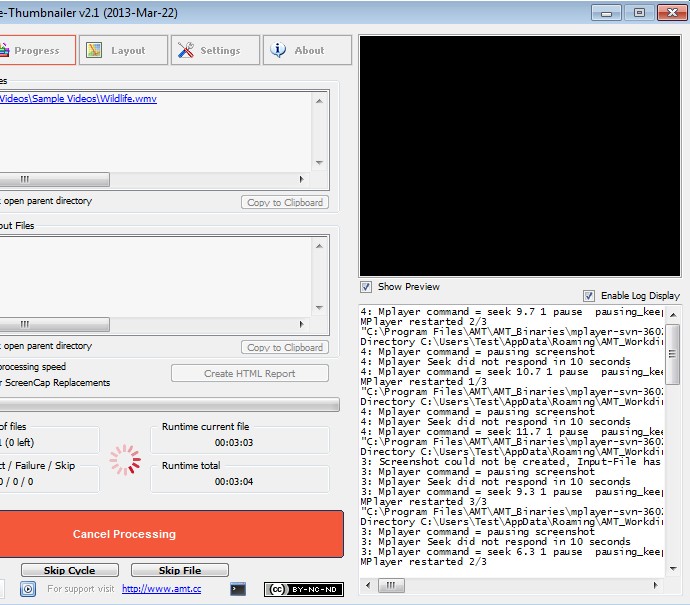Click the Runtime total value 00:03:04
The image size is (690, 605).
point(234,482)
